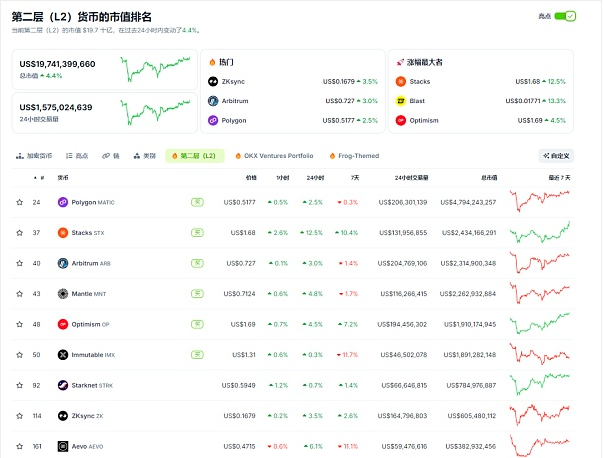The image size is (604, 458).
Task: Open the Aevo AEVO coin link
Action: [x=87, y=446]
